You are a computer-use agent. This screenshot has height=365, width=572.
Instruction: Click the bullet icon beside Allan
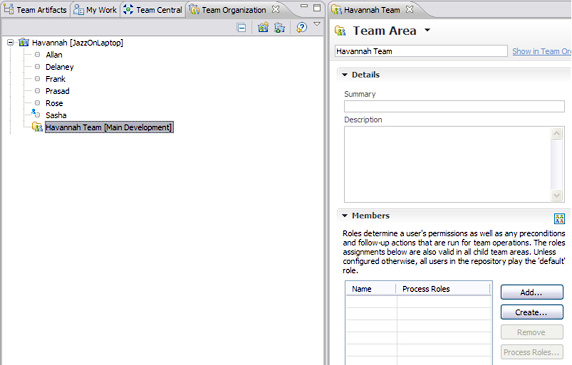37,54
